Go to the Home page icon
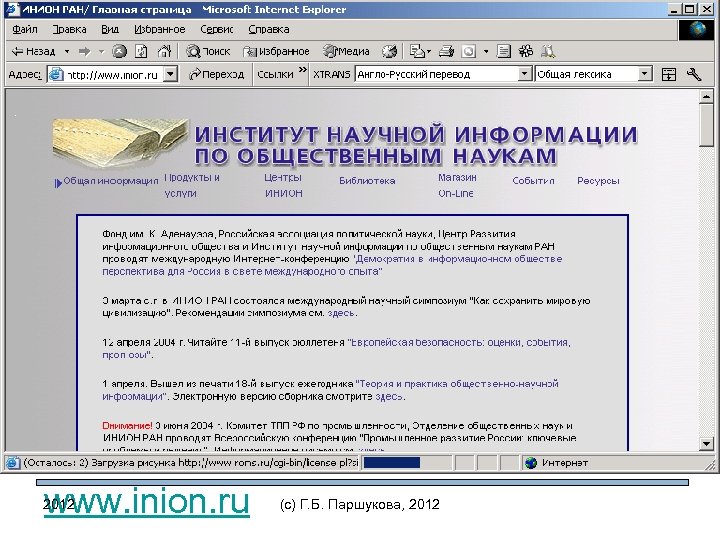The height and width of the screenshot is (540, 720). (x=164, y=51)
